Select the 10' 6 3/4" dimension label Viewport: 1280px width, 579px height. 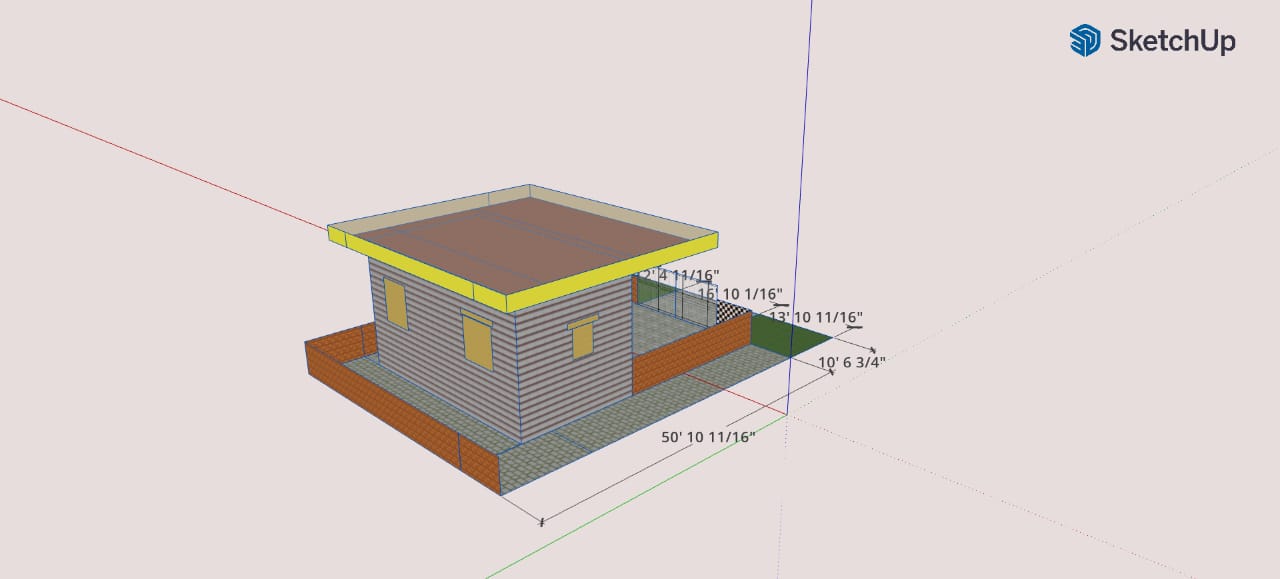tap(852, 362)
